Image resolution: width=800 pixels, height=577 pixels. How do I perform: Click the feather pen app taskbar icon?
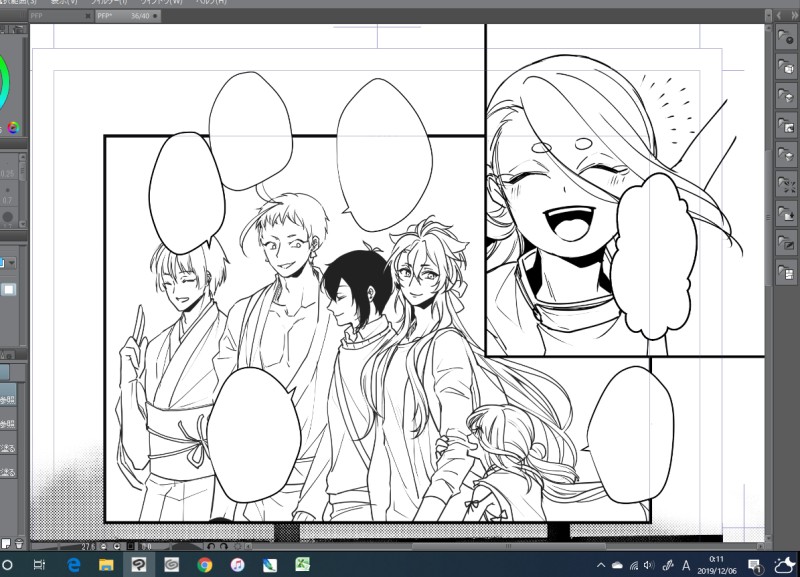pos(270,564)
